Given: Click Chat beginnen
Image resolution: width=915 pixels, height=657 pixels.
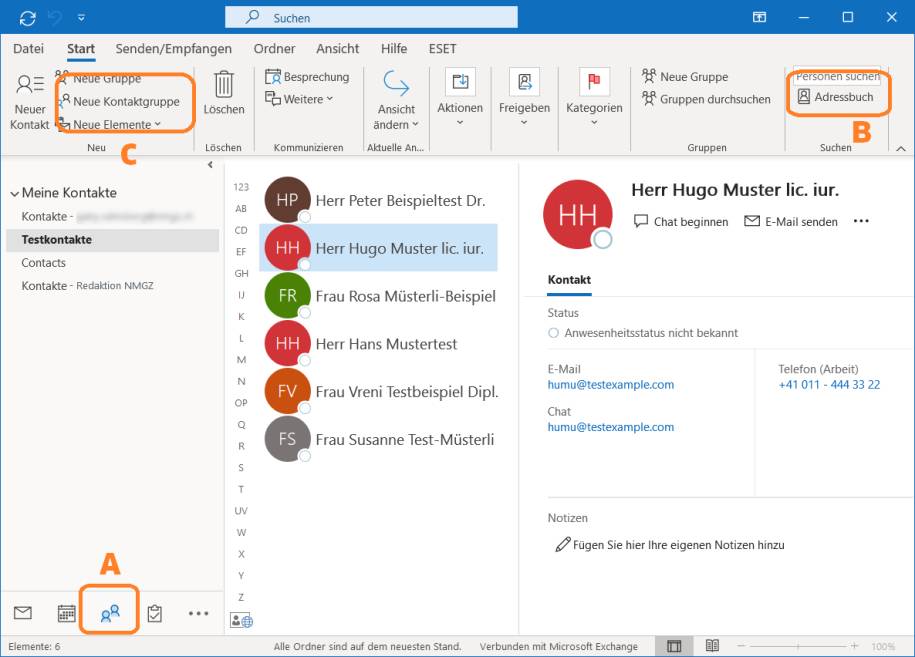Looking at the screenshot, I should pos(681,222).
